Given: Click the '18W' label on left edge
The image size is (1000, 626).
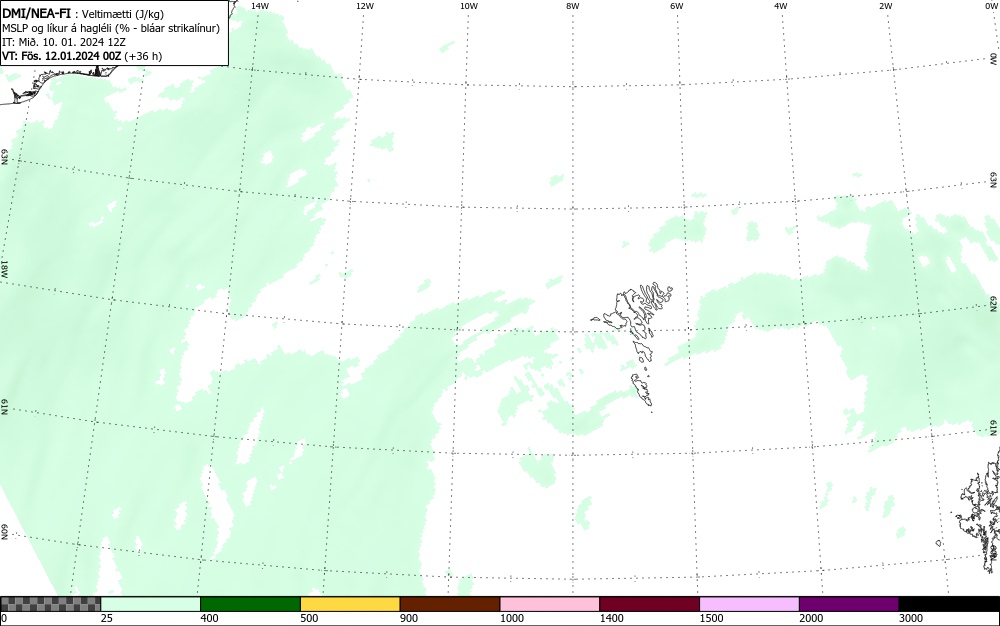Looking at the screenshot, I should click(x=4, y=268).
